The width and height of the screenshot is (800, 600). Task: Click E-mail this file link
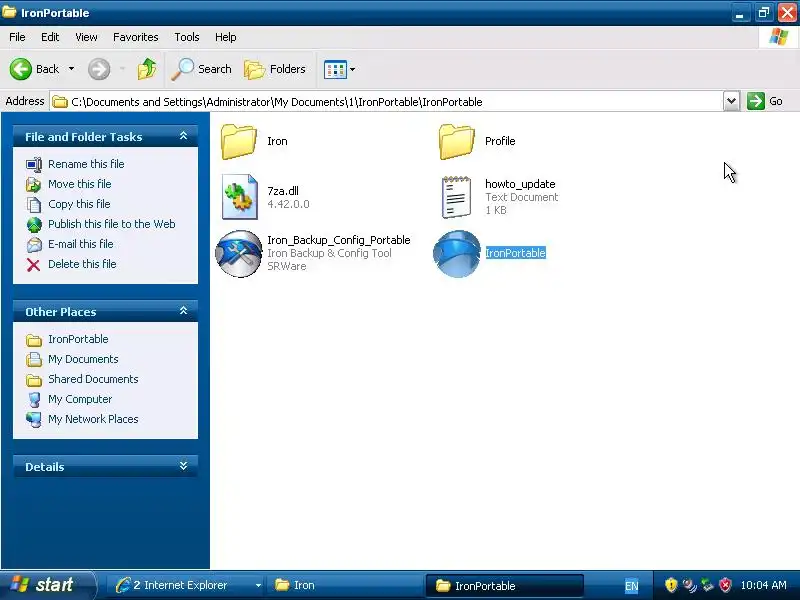[x=81, y=244]
